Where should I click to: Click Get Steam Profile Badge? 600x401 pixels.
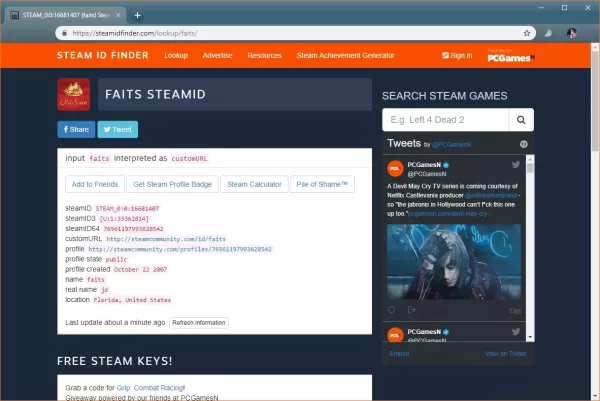173,184
